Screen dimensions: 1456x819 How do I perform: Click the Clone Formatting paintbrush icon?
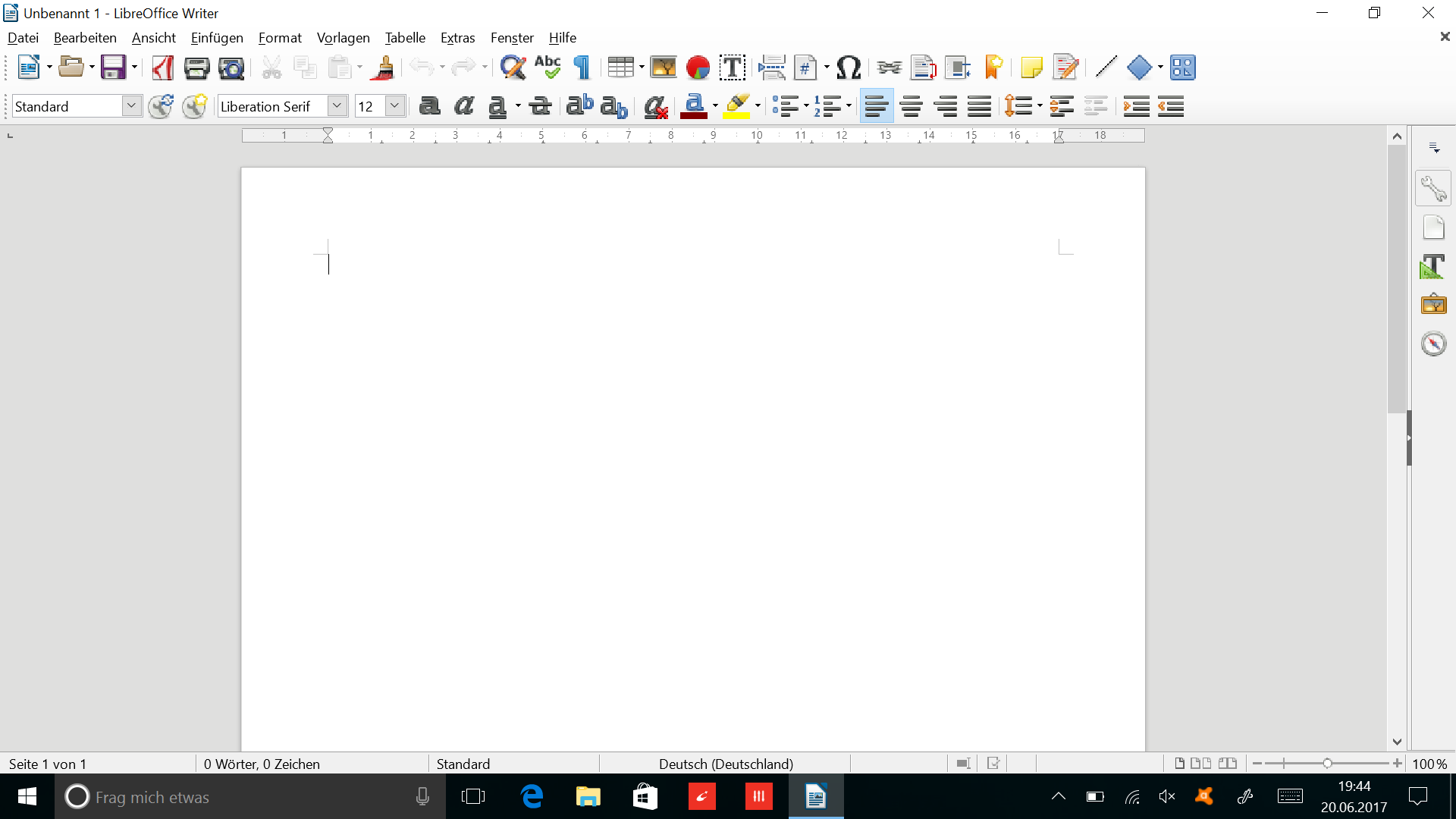[384, 68]
